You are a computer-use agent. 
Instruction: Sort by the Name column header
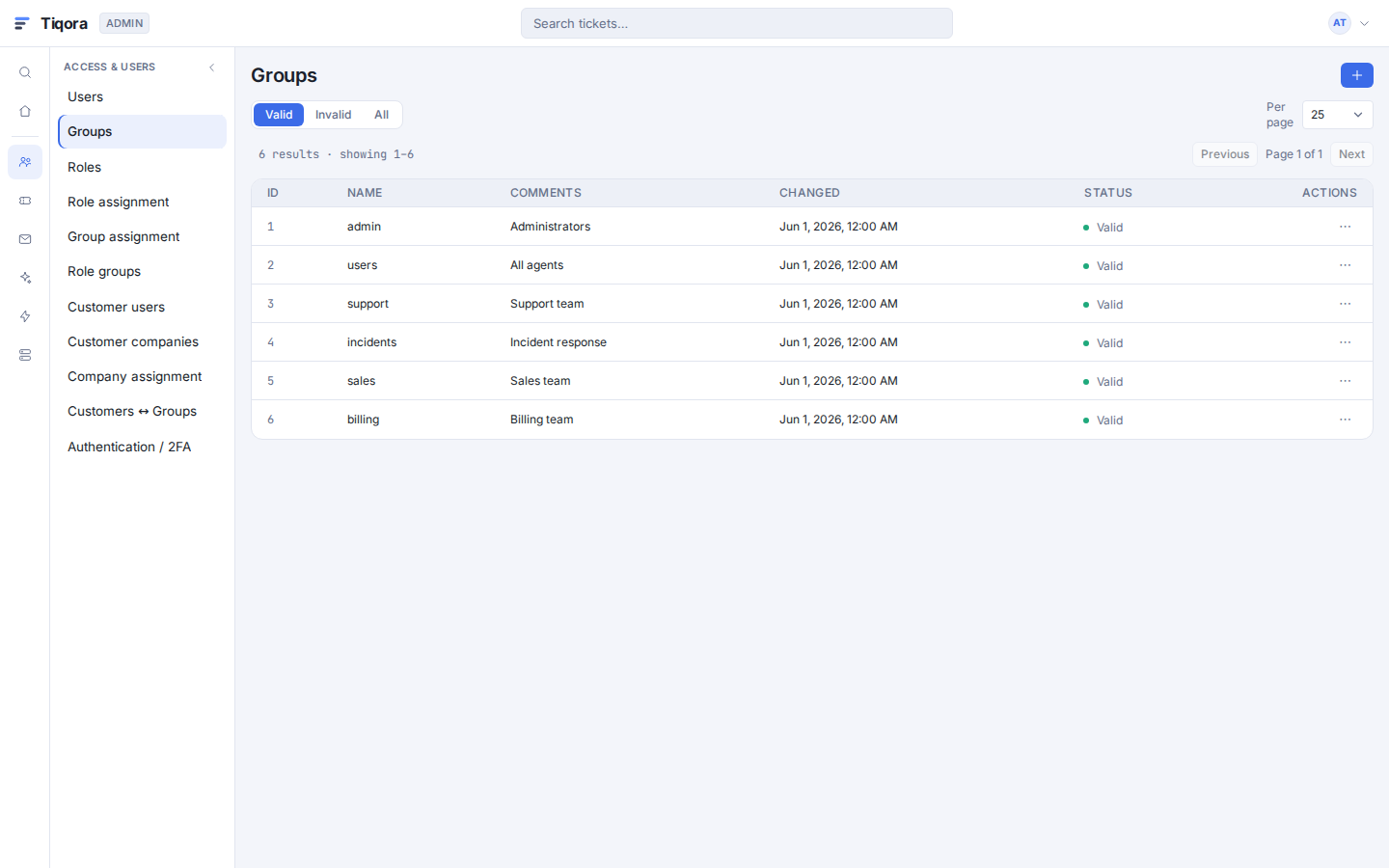365,193
